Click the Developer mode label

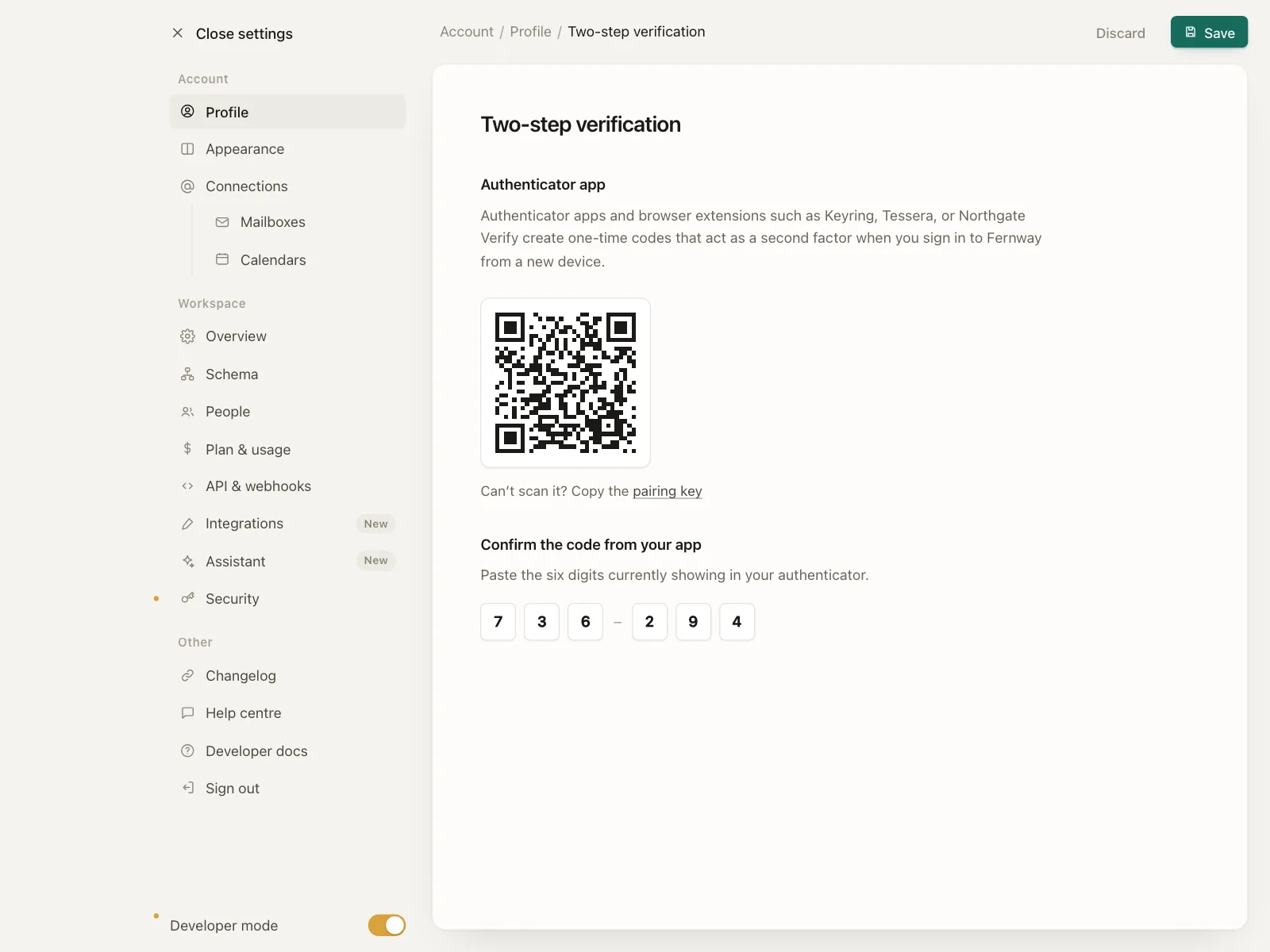point(224,926)
